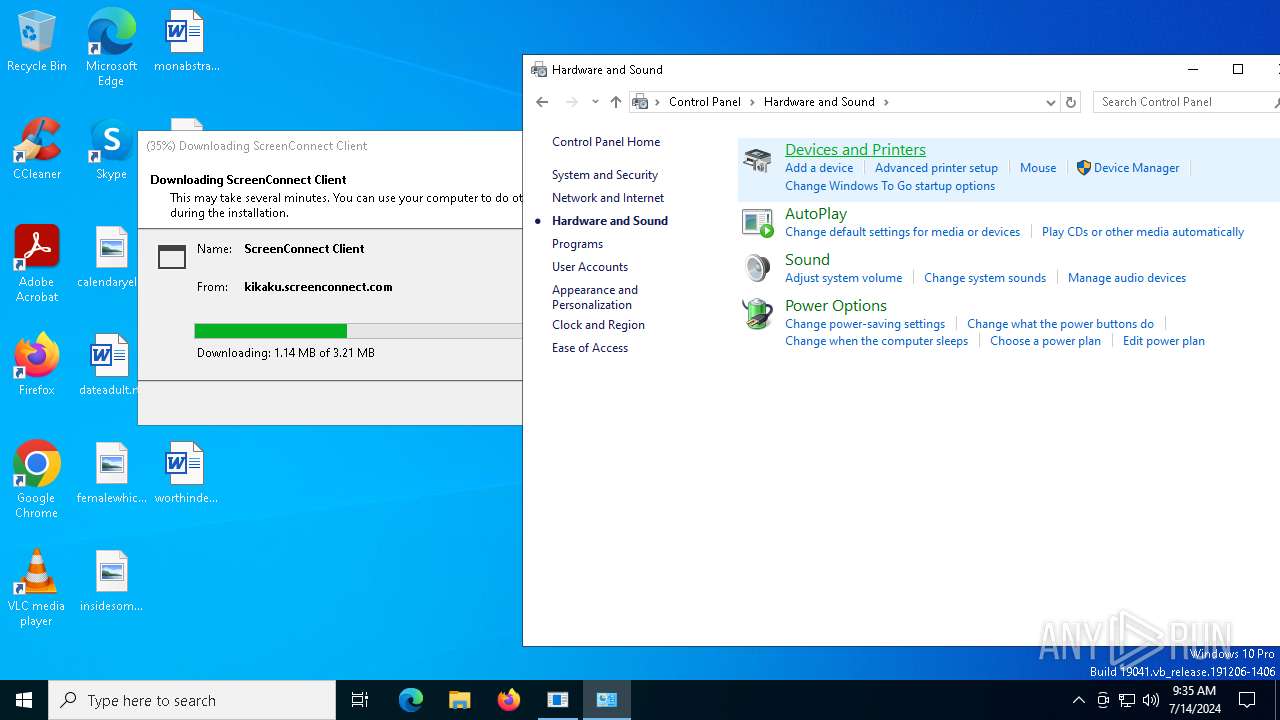Click the Search Control Panel field

[x=1185, y=102]
